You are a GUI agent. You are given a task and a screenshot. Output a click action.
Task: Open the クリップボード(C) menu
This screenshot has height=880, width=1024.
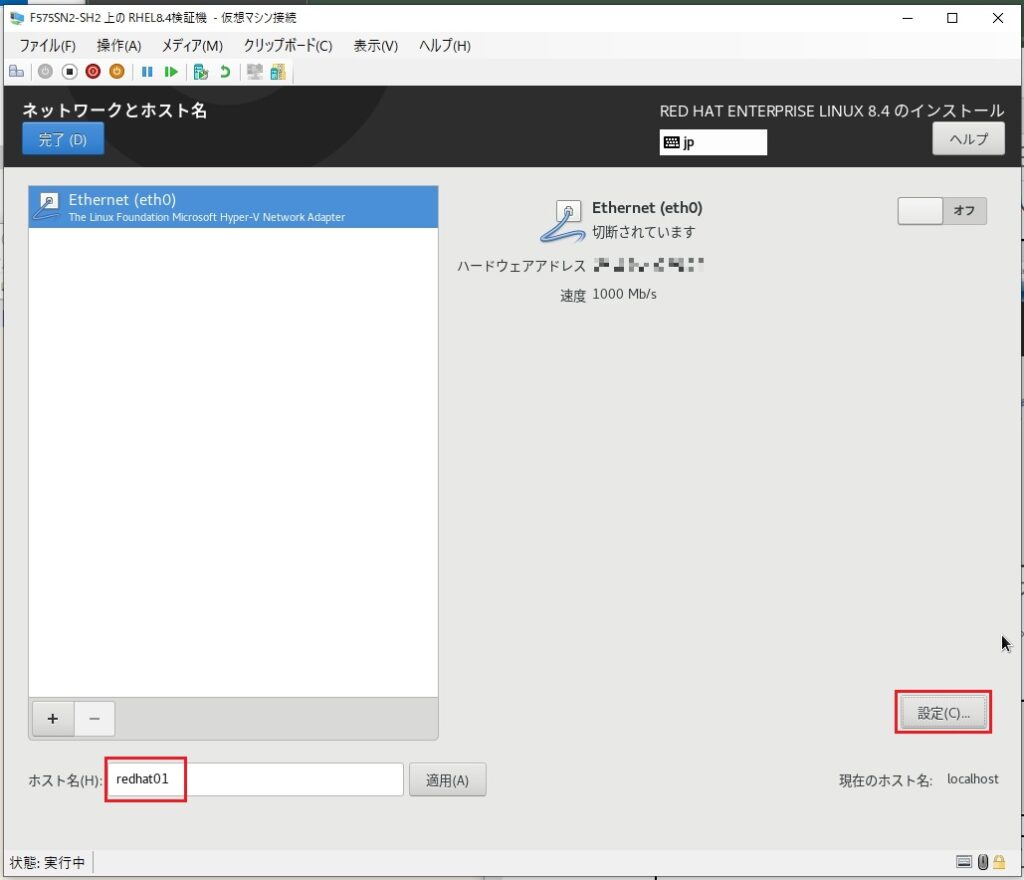[x=288, y=46]
